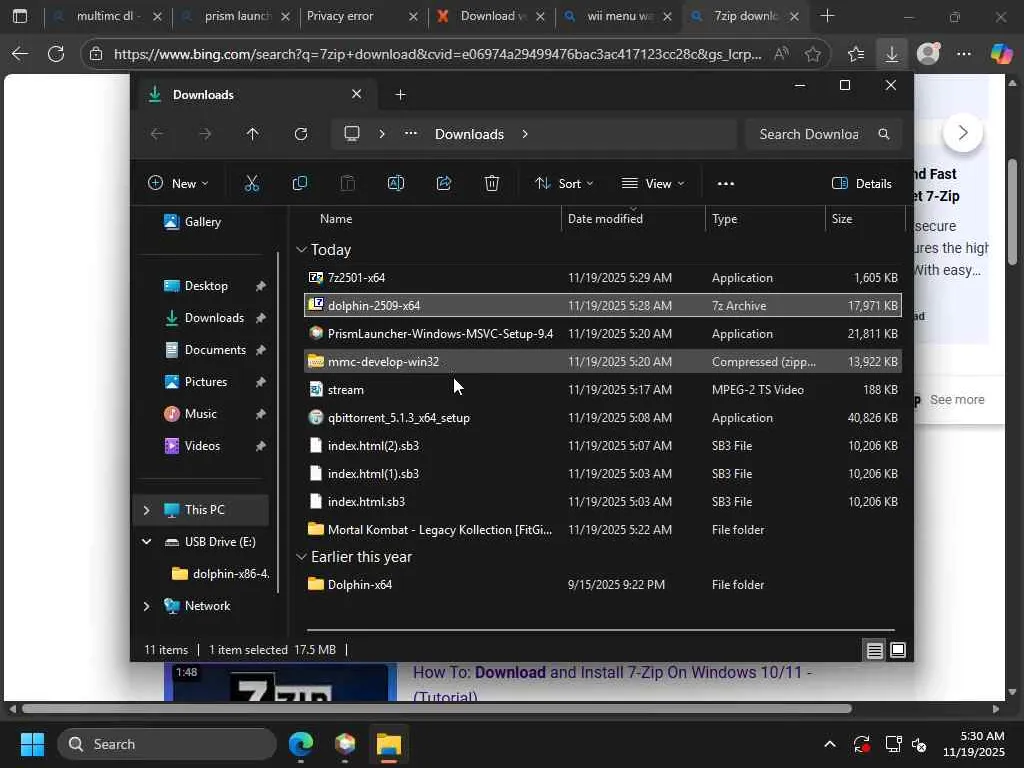Click the Paste clipboard icon in toolbar
Screen dimensions: 1024x768
347,184
